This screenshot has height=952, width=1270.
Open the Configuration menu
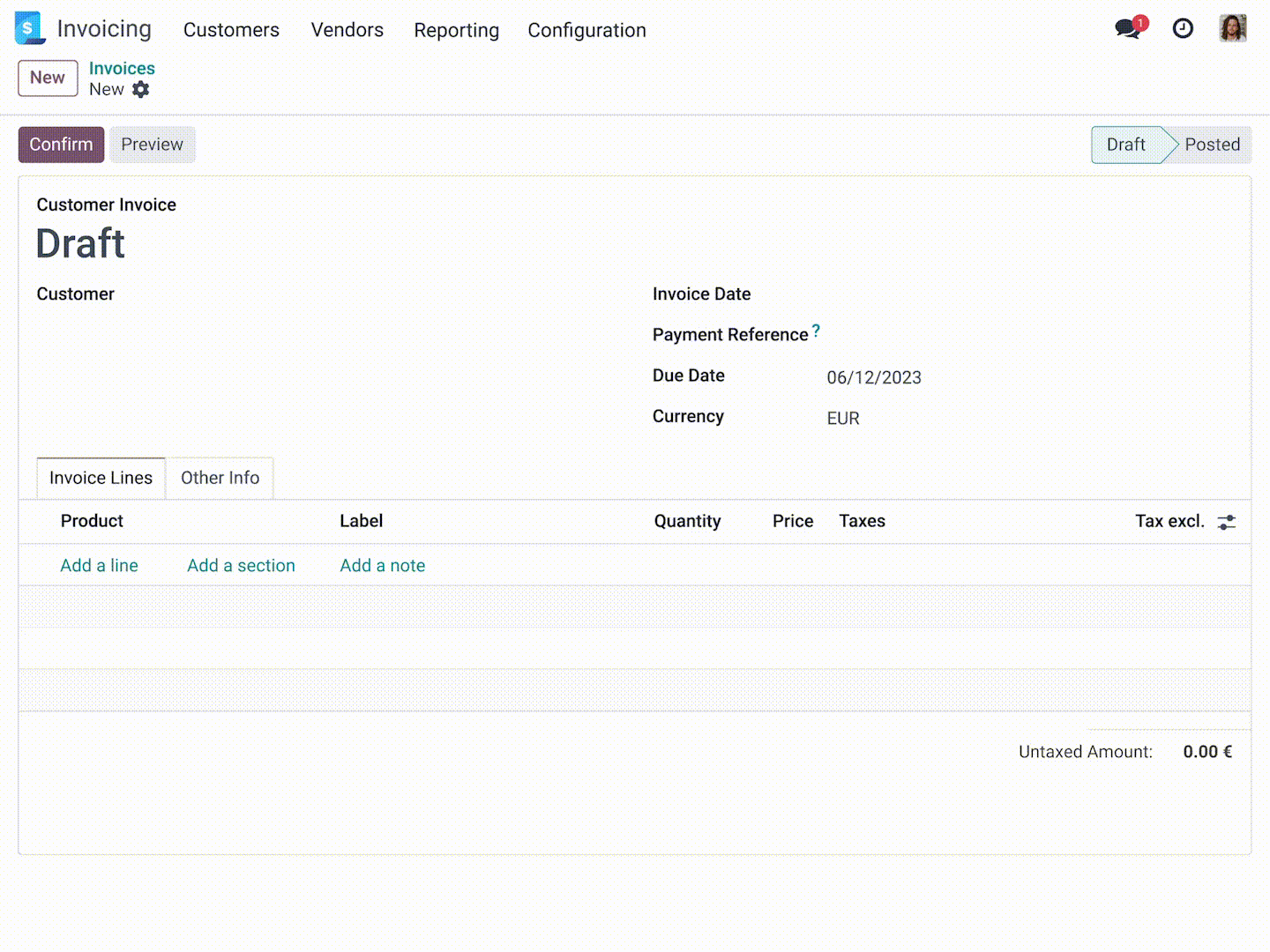coord(586,29)
